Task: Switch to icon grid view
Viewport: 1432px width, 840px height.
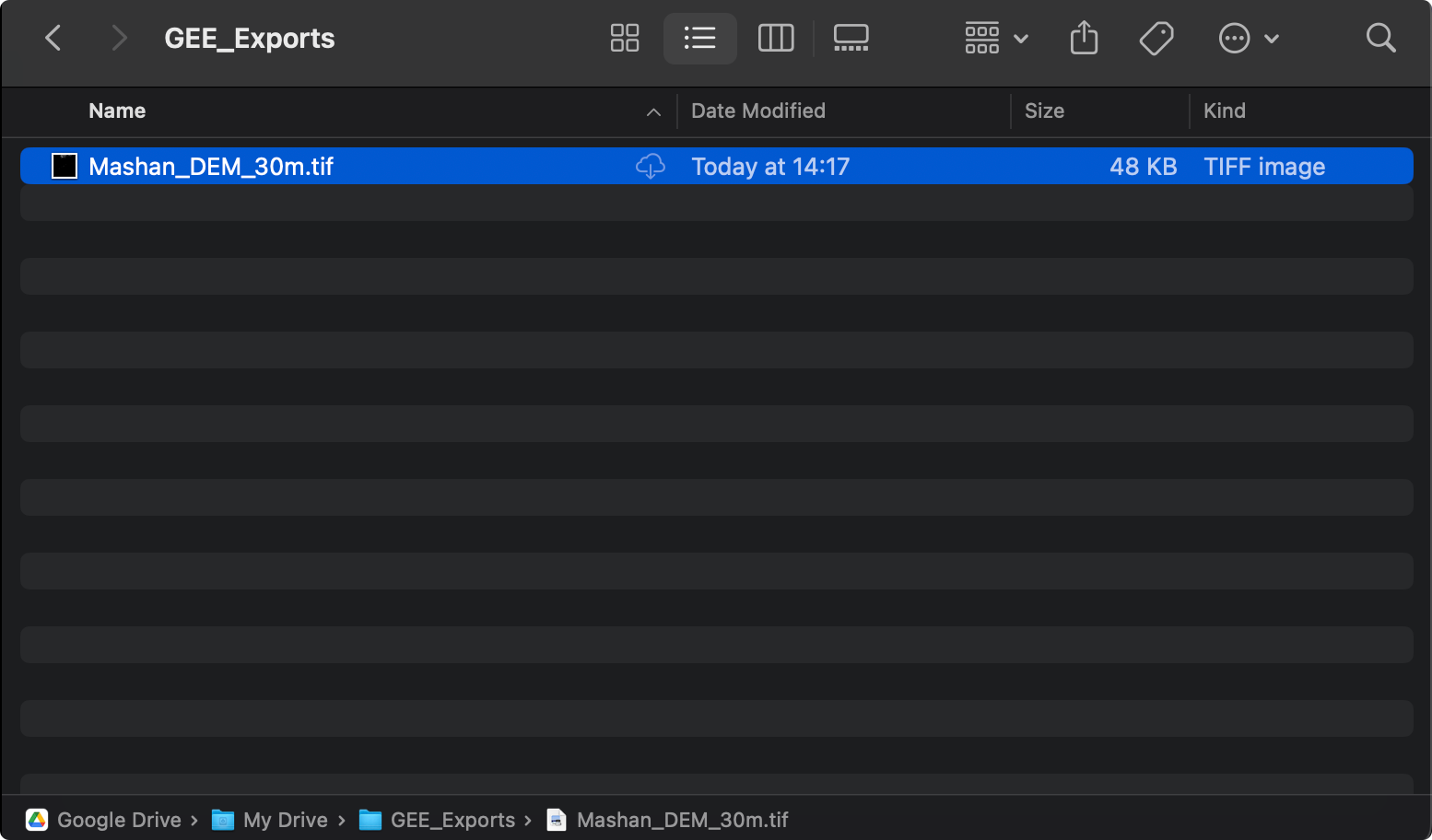Action: point(625,38)
